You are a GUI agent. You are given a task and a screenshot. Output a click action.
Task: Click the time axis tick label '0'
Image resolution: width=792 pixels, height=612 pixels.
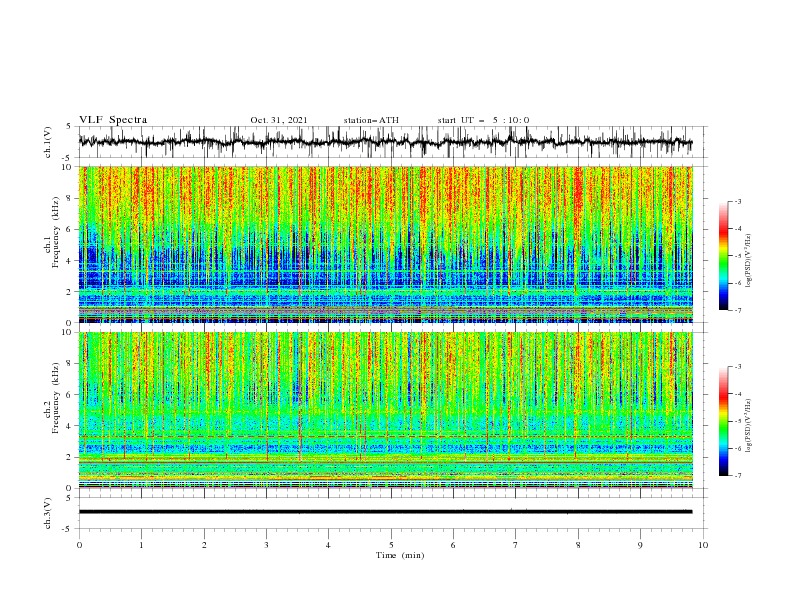pyautogui.click(x=79, y=545)
